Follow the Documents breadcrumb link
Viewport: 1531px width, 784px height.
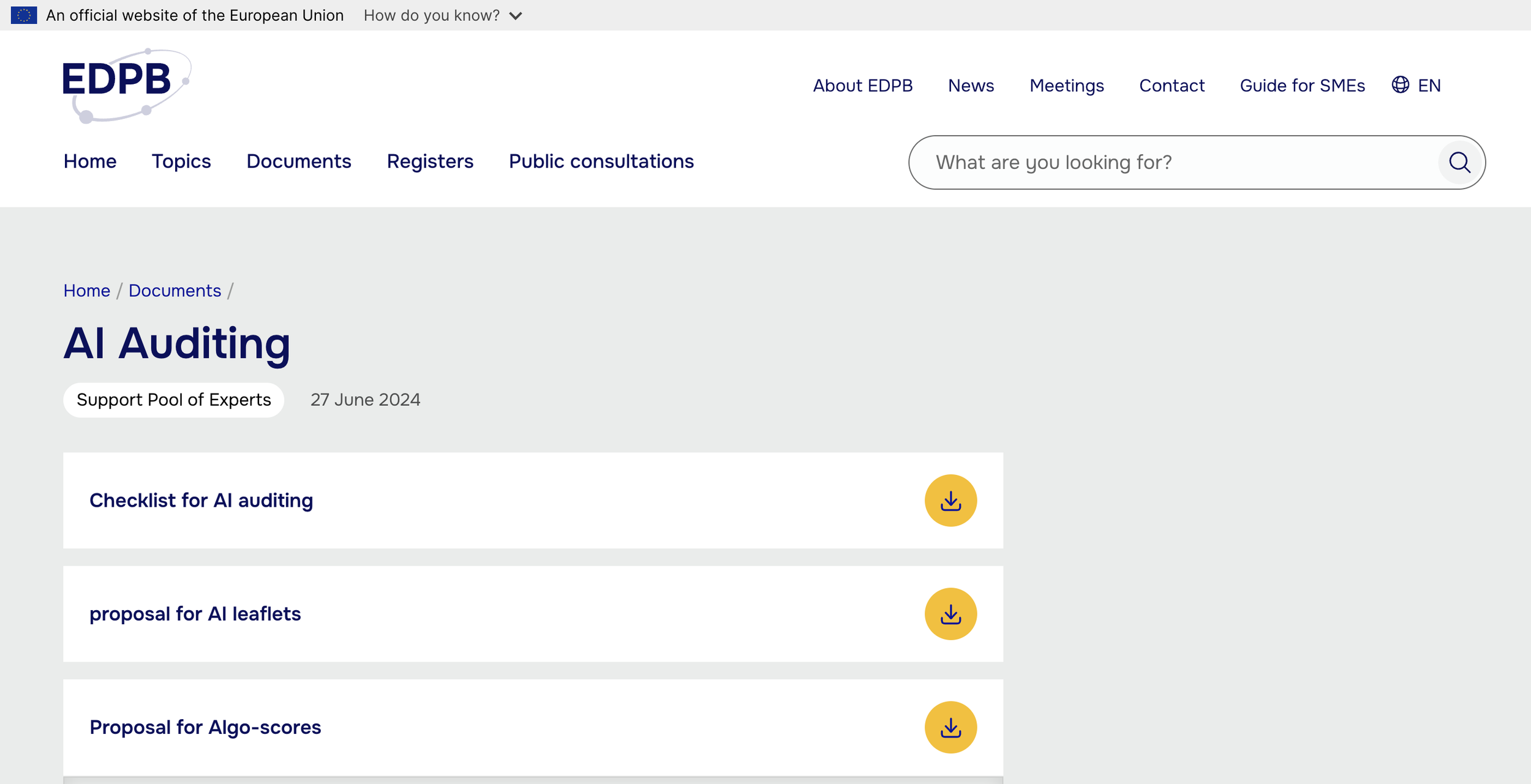click(175, 291)
